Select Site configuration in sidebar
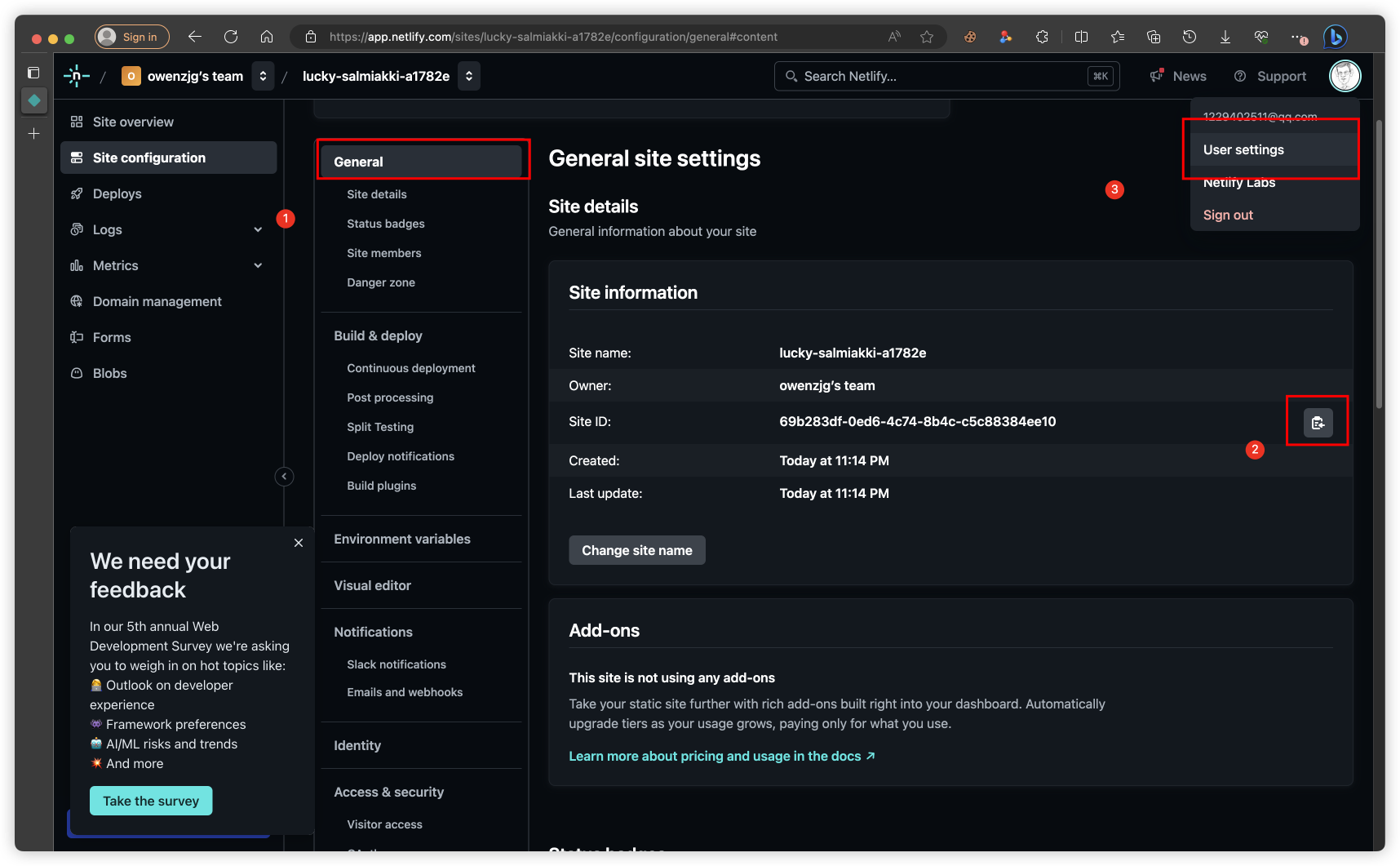1400x866 pixels. click(168, 158)
